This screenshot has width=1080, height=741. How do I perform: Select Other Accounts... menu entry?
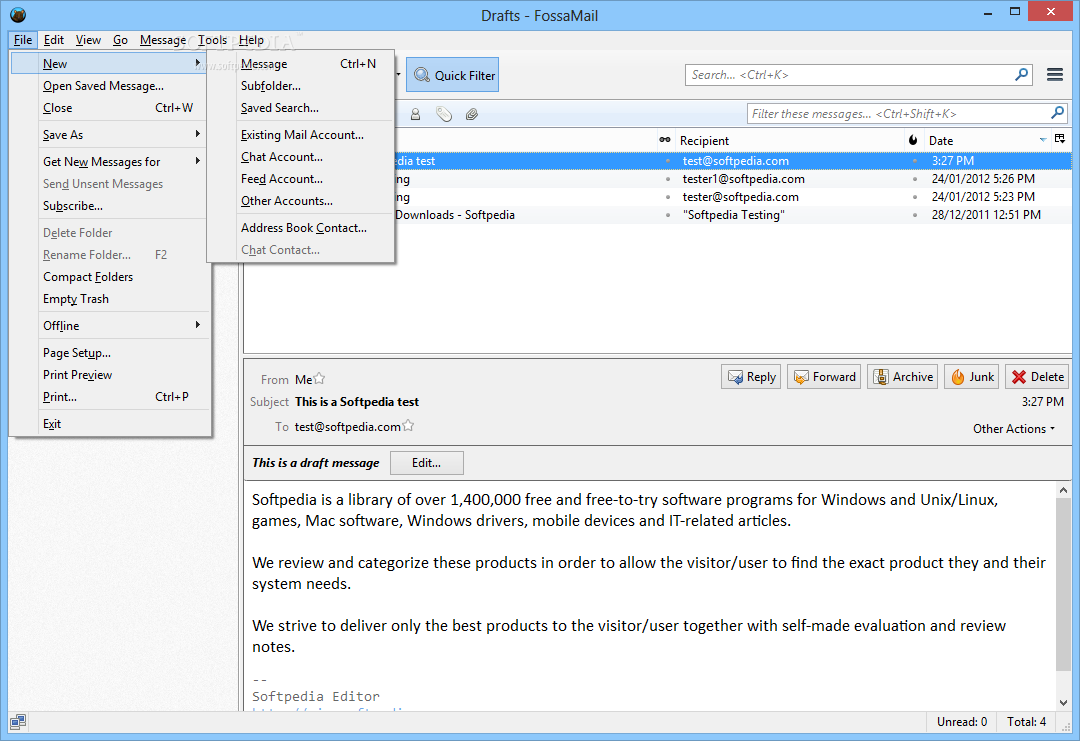301,200
